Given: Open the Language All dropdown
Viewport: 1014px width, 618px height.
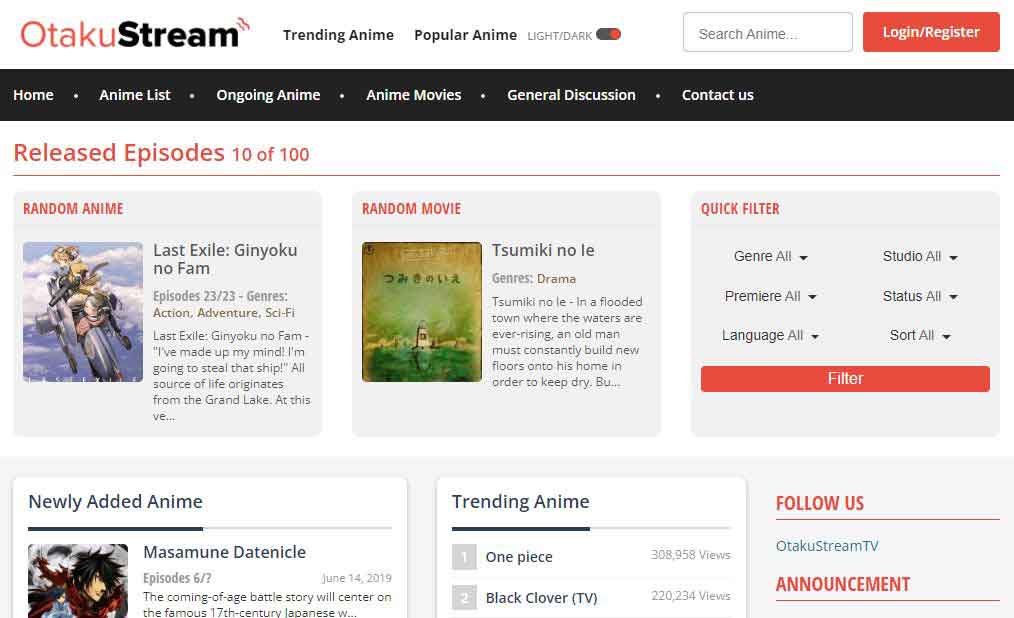Looking at the screenshot, I should [x=770, y=336].
